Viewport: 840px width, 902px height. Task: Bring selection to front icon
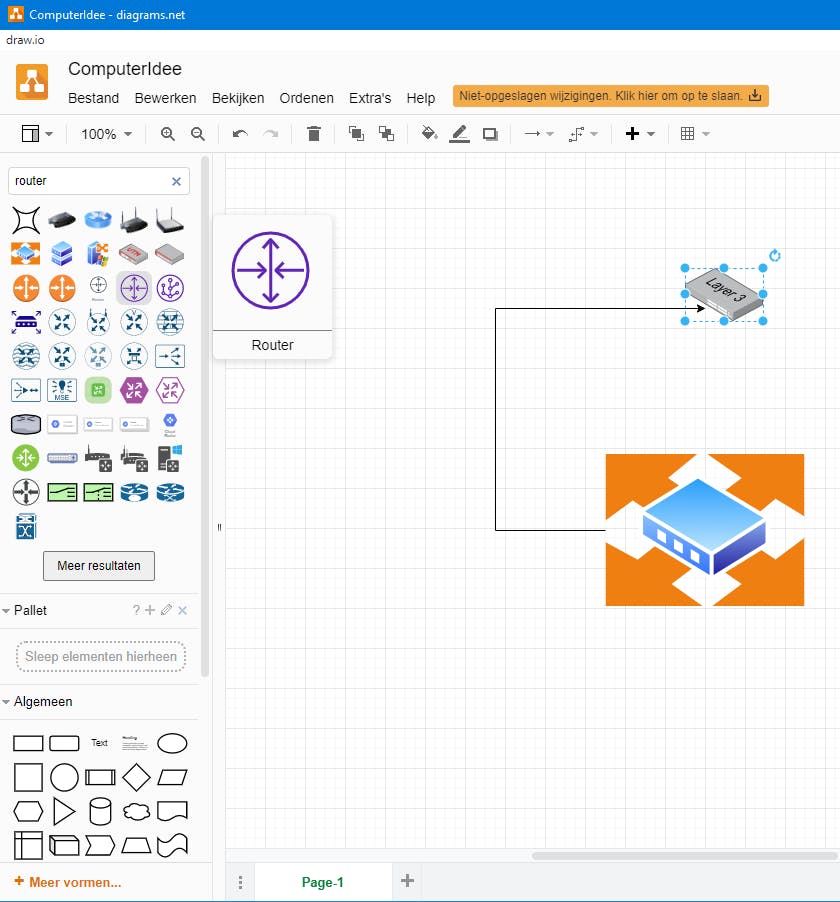click(x=356, y=134)
